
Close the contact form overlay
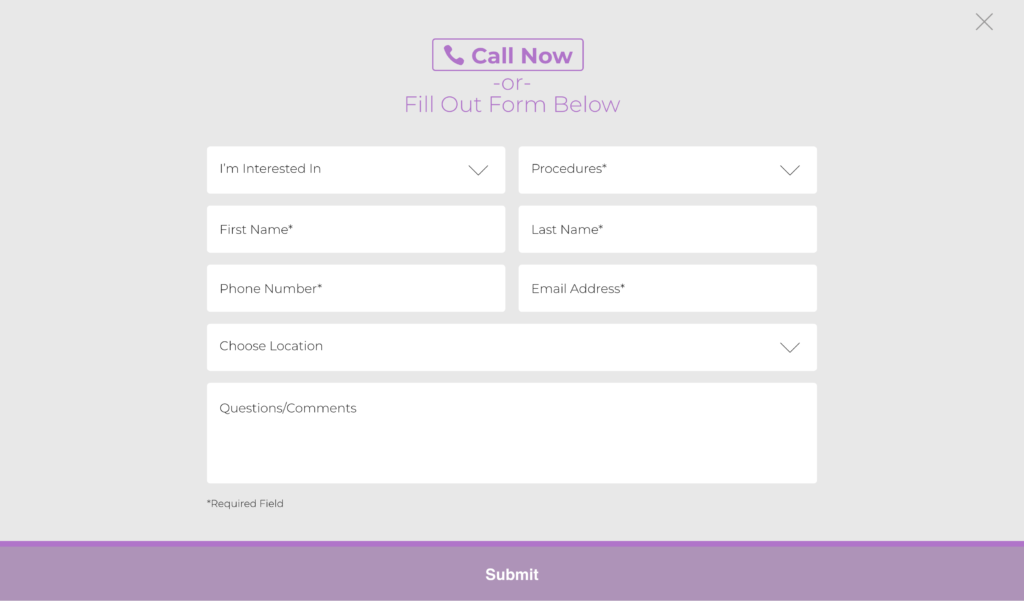pyautogui.click(x=984, y=22)
